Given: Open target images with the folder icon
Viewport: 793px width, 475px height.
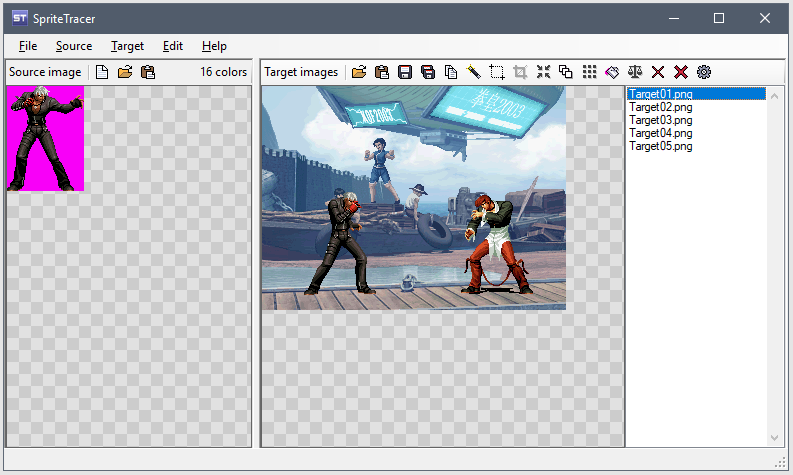Looking at the screenshot, I should [359, 72].
